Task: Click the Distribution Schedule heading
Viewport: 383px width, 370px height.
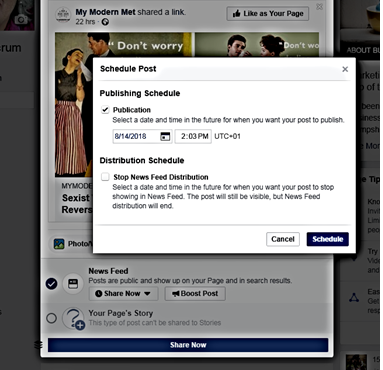Action: [142, 161]
